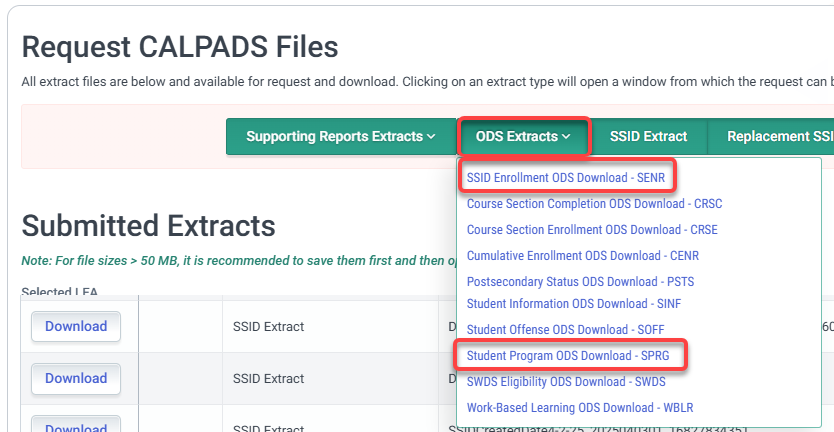834x432 pixels.
Task: Click the Submitted Extracts heading
Action: coord(148,226)
